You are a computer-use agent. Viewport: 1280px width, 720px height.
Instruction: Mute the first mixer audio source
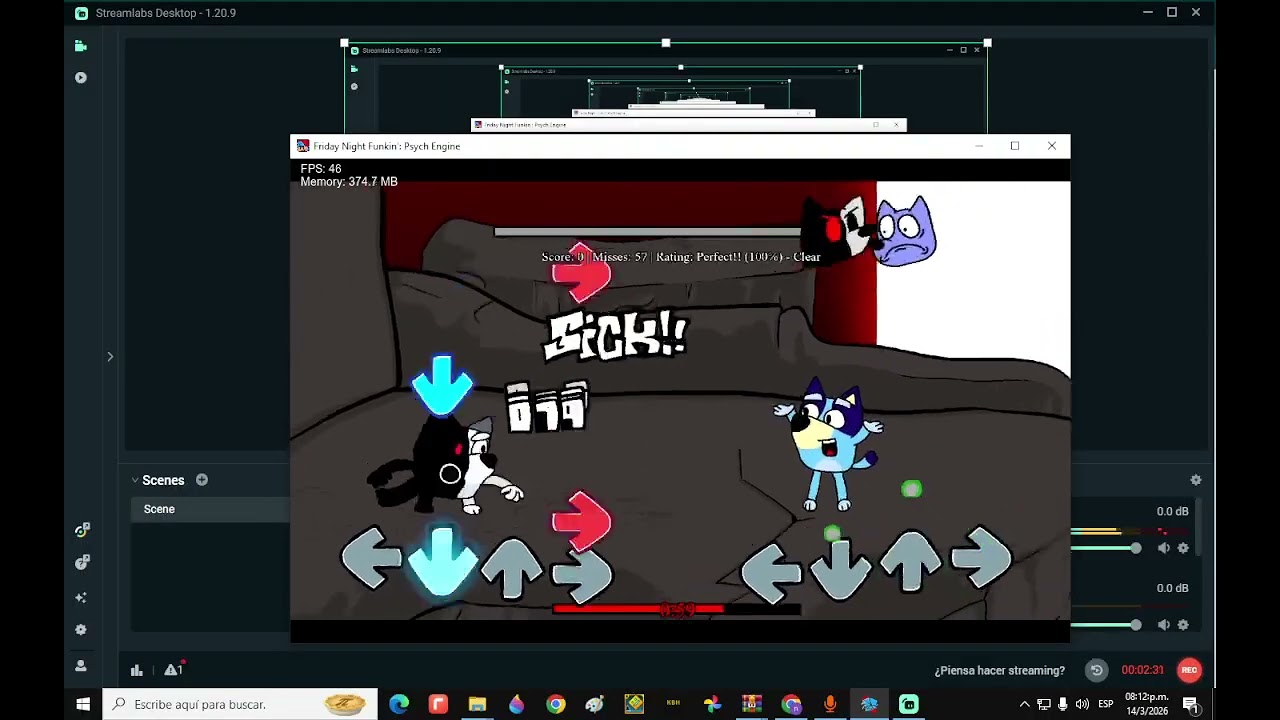tap(1163, 548)
